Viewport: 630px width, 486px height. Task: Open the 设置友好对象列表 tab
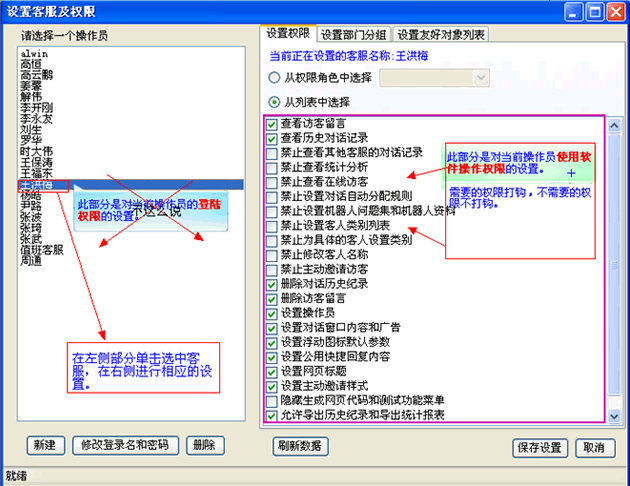click(440, 34)
